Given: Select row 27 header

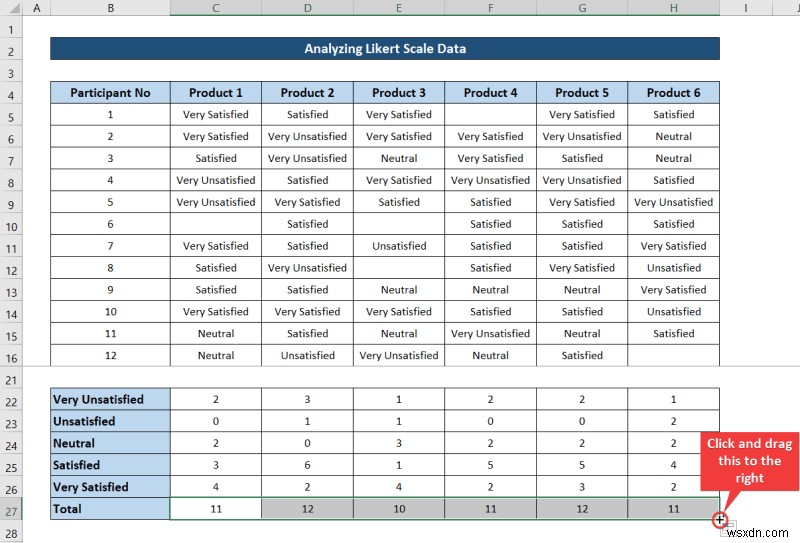Looking at the screenshot, I should point(11,511).
